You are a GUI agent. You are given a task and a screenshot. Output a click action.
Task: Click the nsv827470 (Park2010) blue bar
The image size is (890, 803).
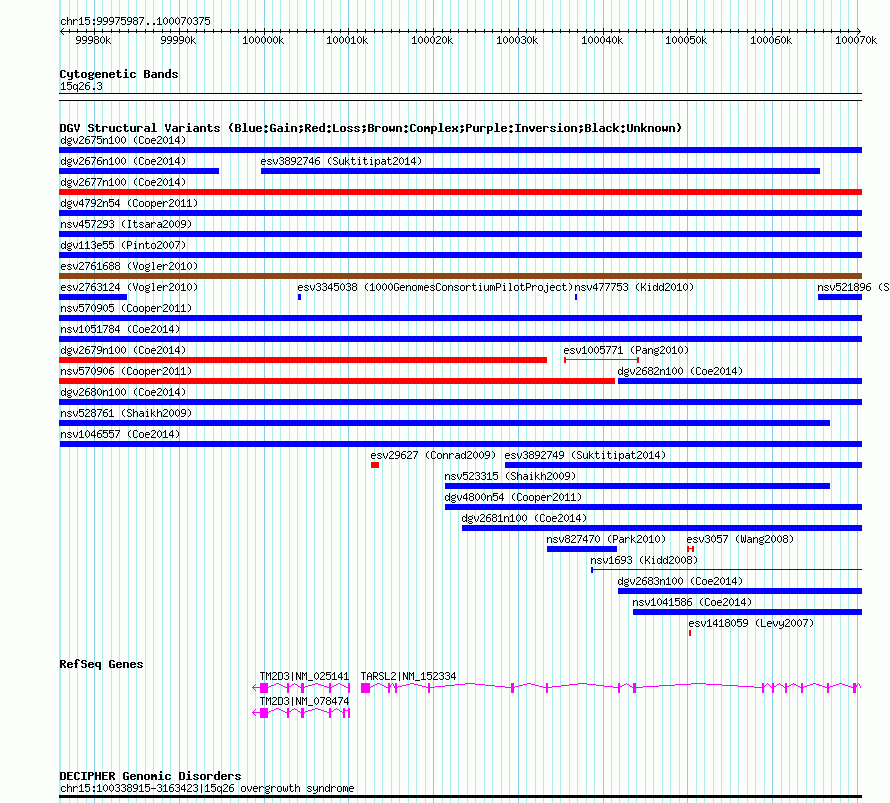pyautogui.click(x=582, y=549)
